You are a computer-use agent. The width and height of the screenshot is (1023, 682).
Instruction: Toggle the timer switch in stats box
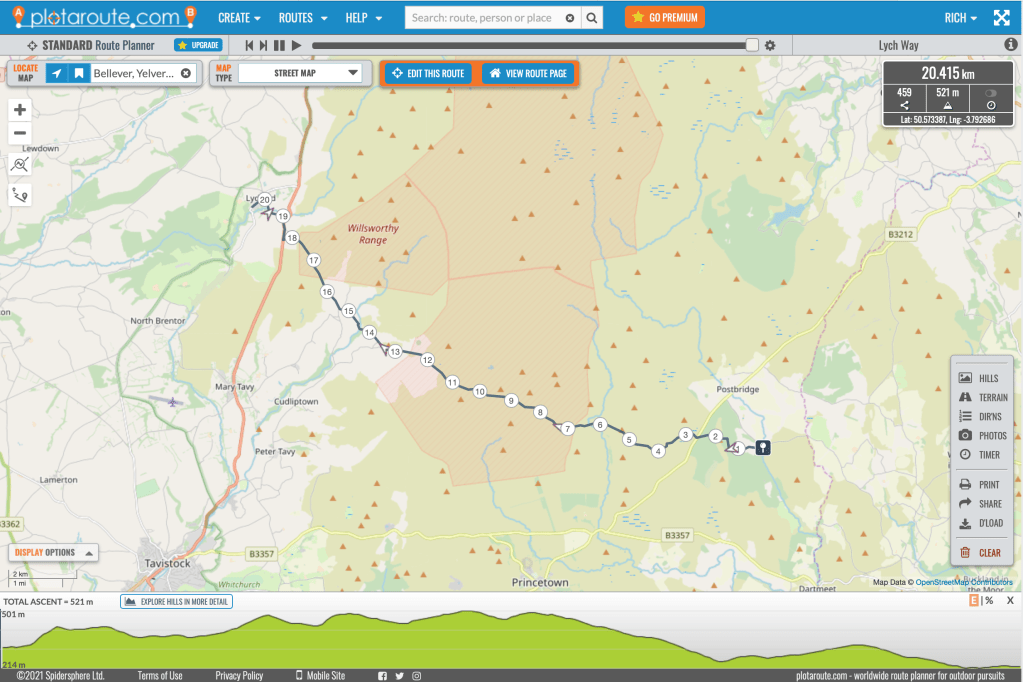point(990,93)
